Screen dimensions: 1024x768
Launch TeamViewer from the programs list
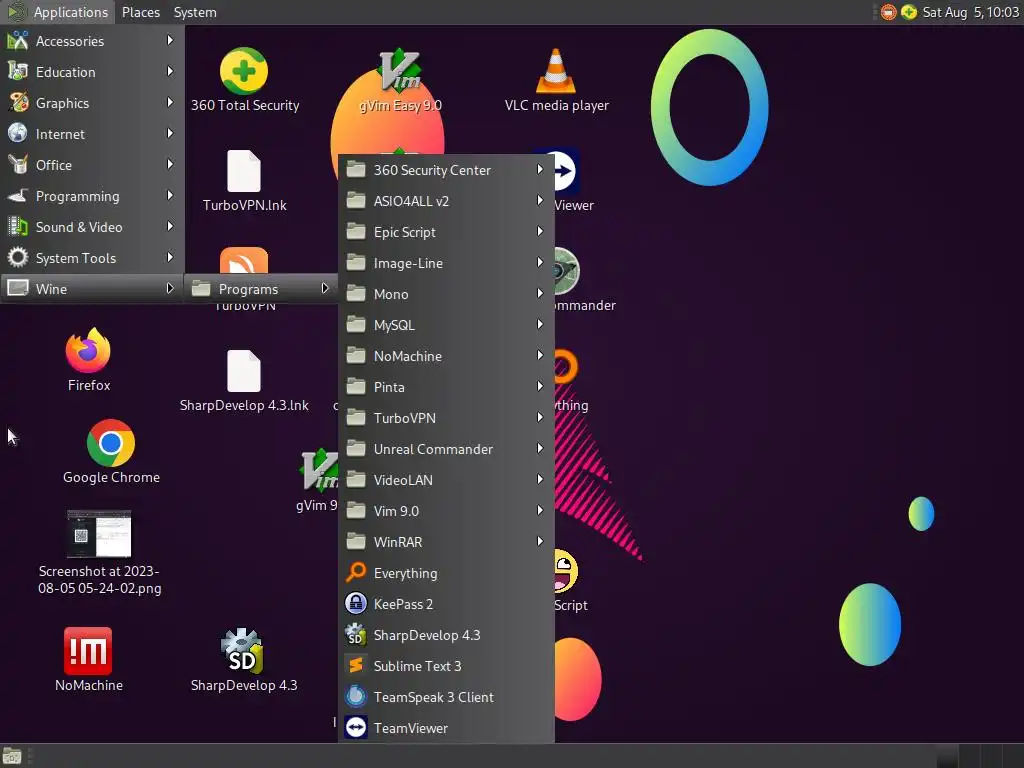446,728
